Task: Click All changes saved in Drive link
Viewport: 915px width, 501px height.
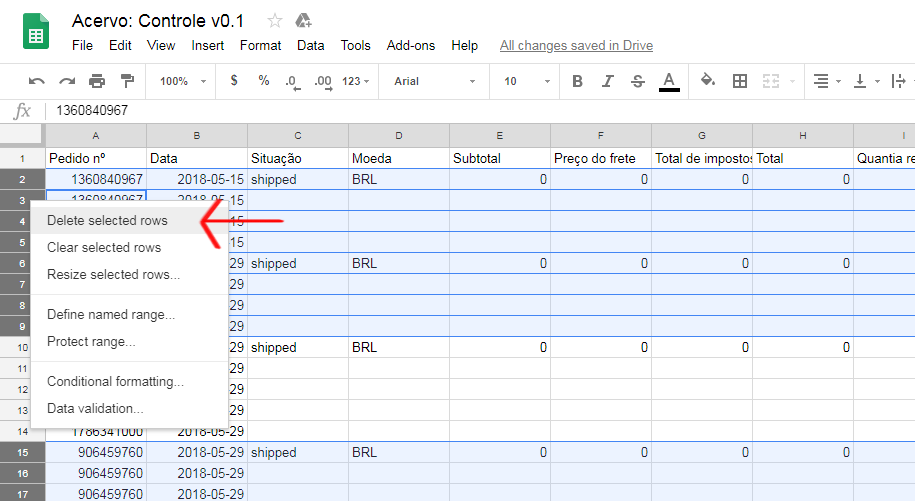Action: [576, 45]
